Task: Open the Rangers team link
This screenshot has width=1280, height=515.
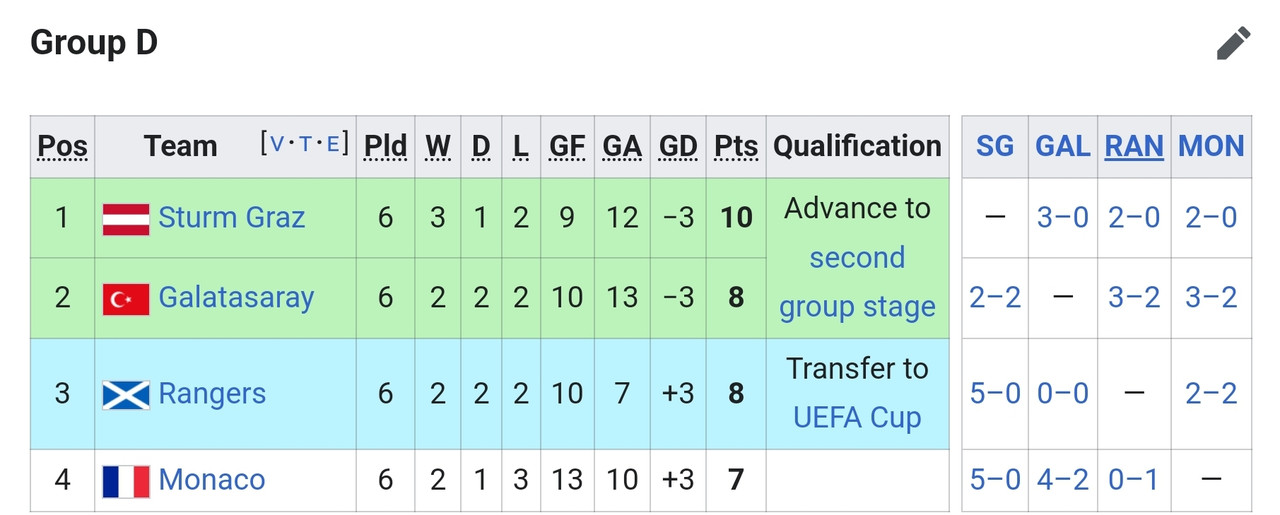Action: pyautogui.click(x=212, y=394)
